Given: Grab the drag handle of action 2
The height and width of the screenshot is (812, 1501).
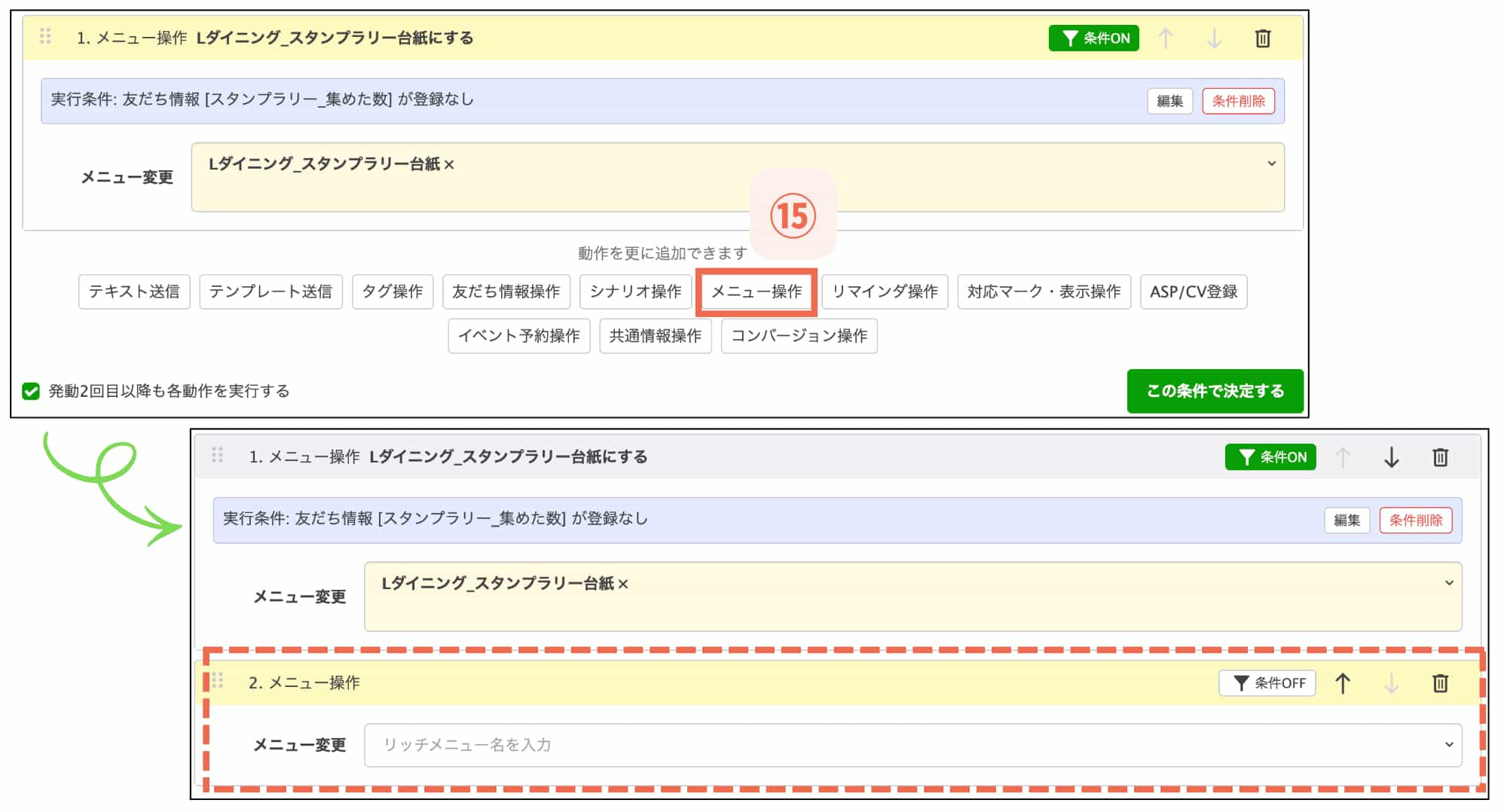Looking at the screenshot, I should (219, 682).
